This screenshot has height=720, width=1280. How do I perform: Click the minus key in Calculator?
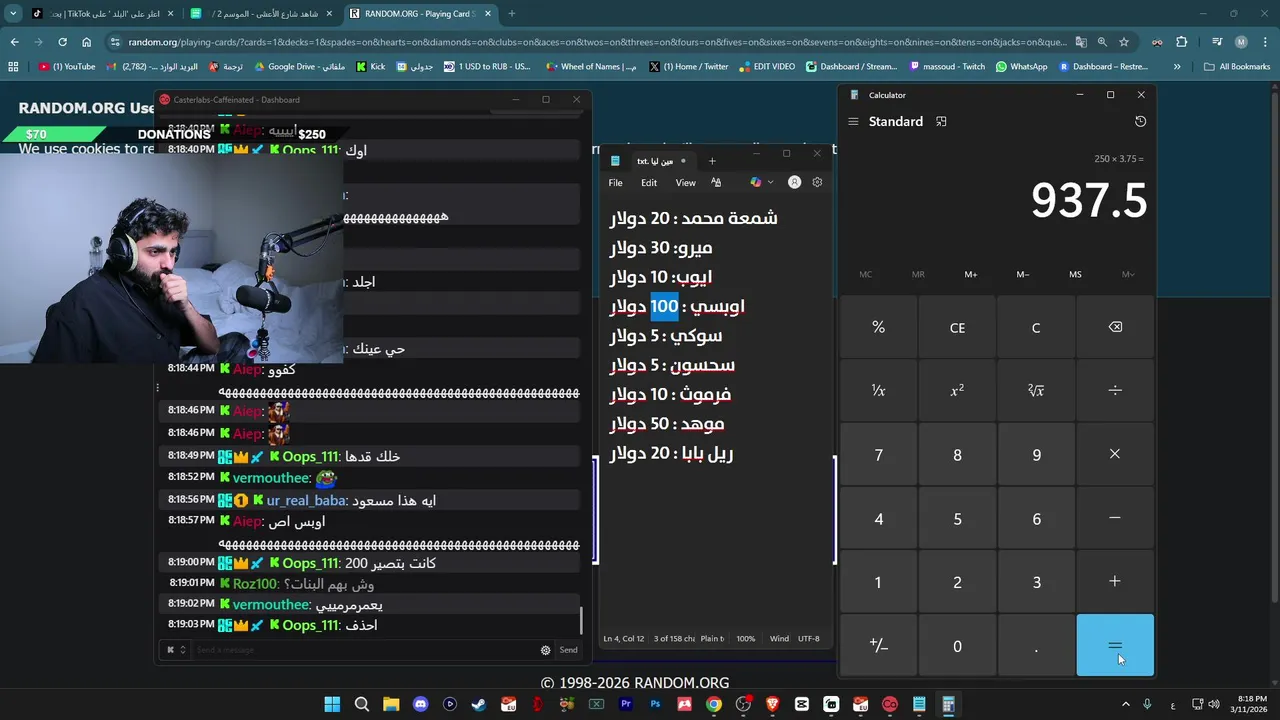[1115, 518]
